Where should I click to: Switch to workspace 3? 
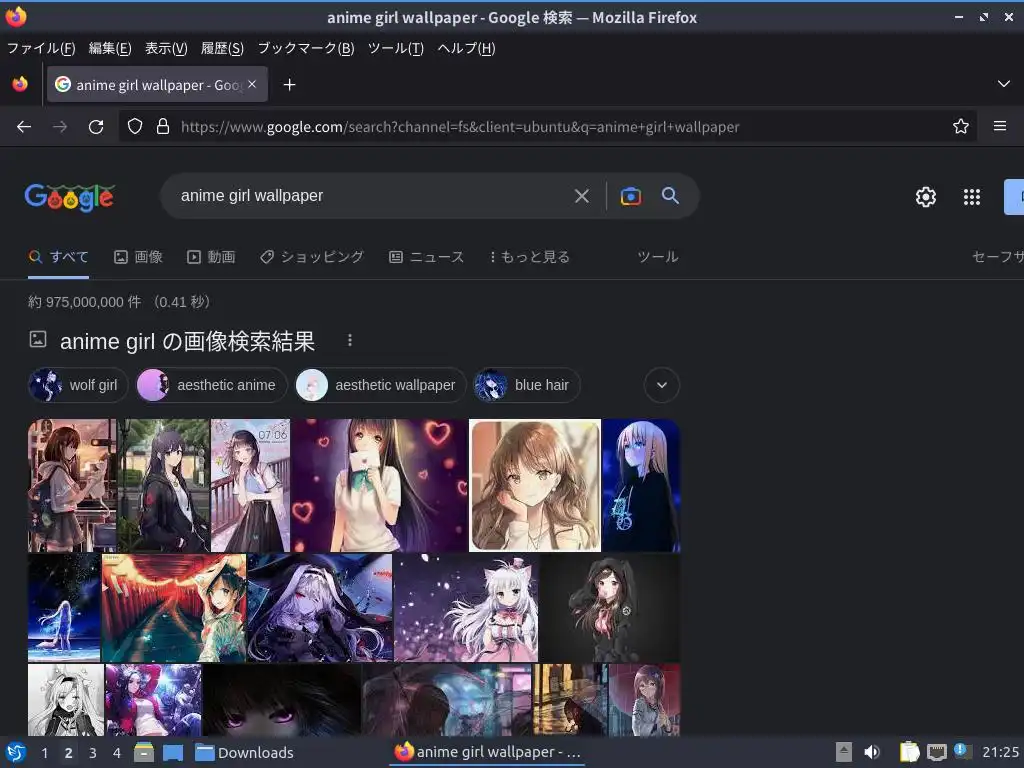pyautogui.click(x=93, y=752)
